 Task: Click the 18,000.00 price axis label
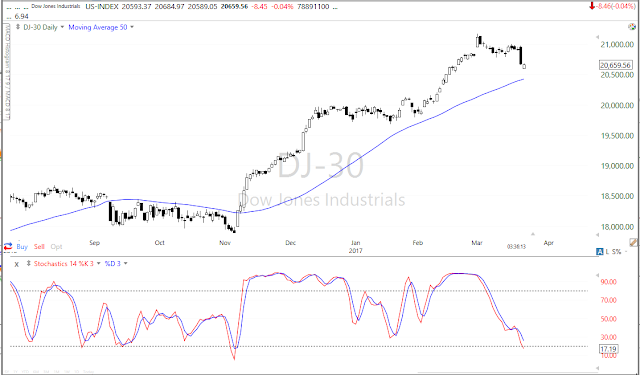click(x=618, y=227)
